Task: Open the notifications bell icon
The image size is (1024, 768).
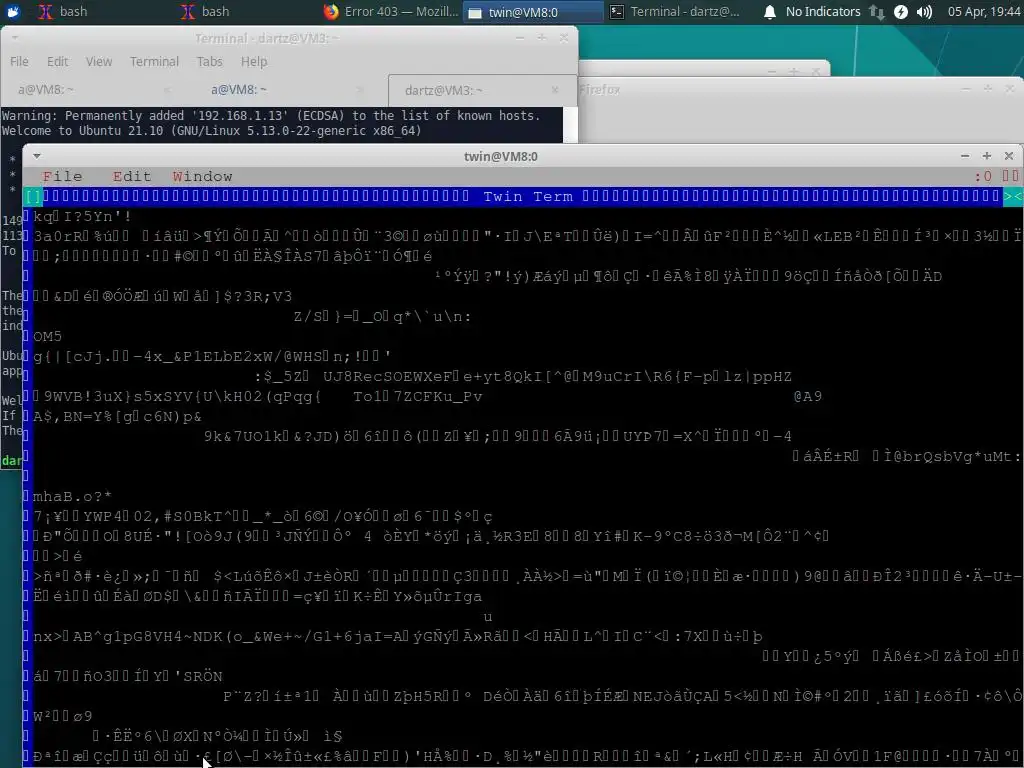Action: [770, 12]
